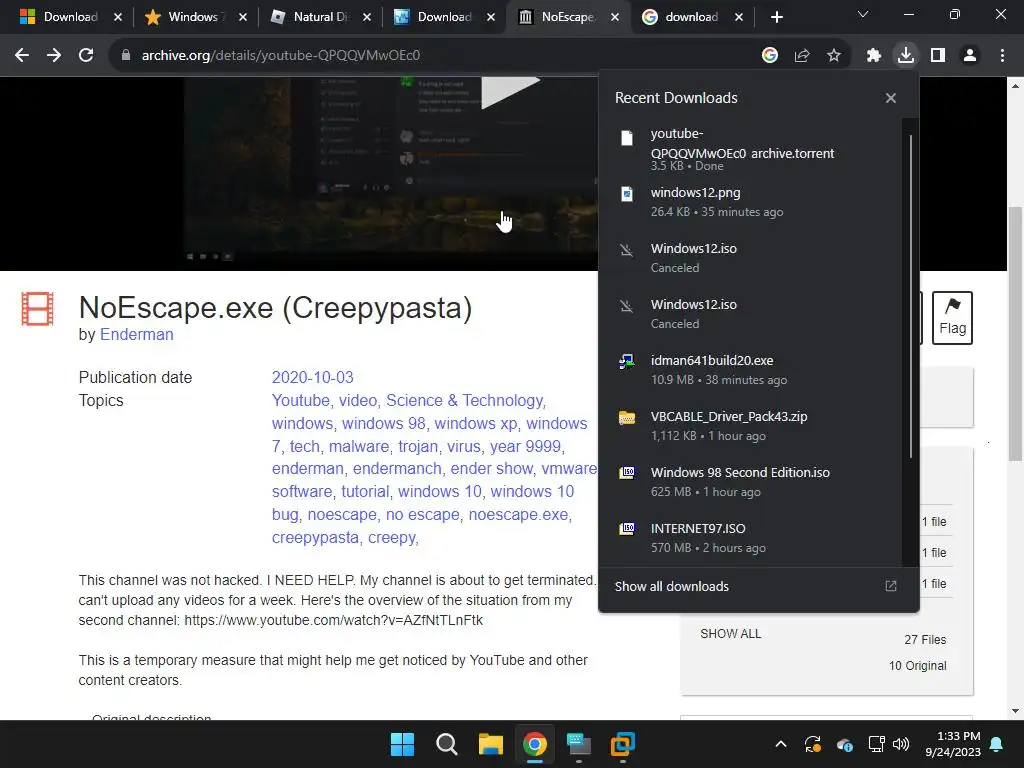
Task: Open the VMware taskbar icon
Action: pos(622,744)
